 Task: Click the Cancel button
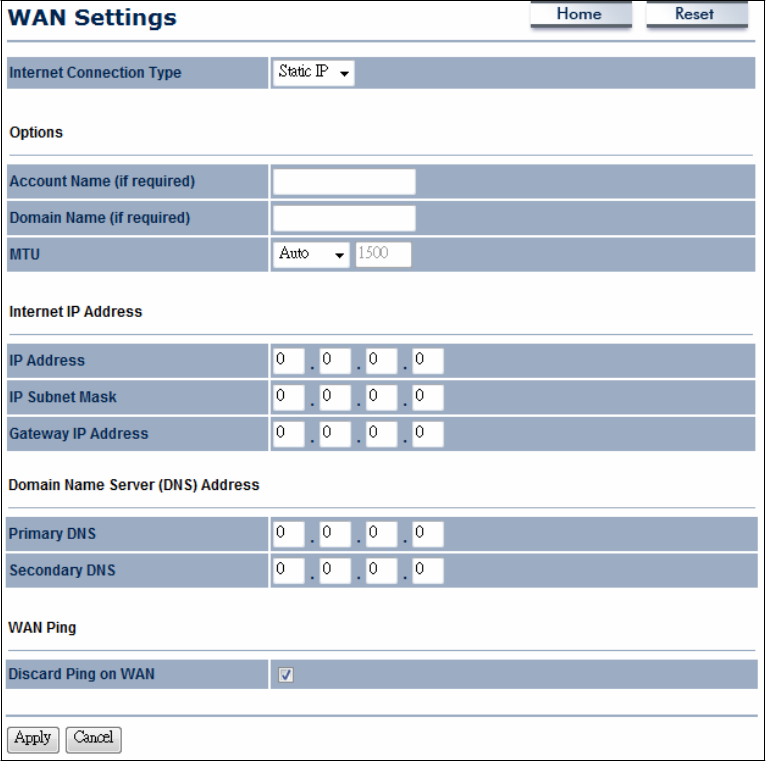pyautogui.click(x=93, y=739)
